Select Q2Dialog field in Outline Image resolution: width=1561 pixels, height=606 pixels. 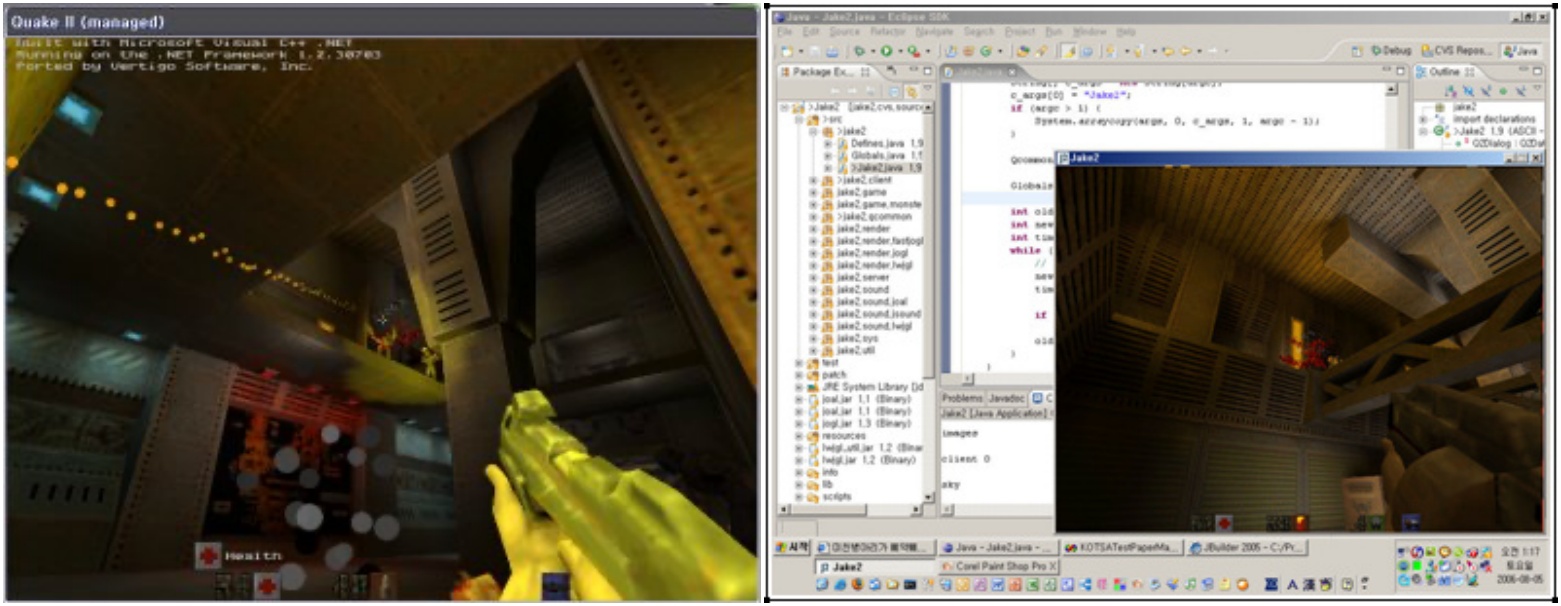(x=1498, y=143)
